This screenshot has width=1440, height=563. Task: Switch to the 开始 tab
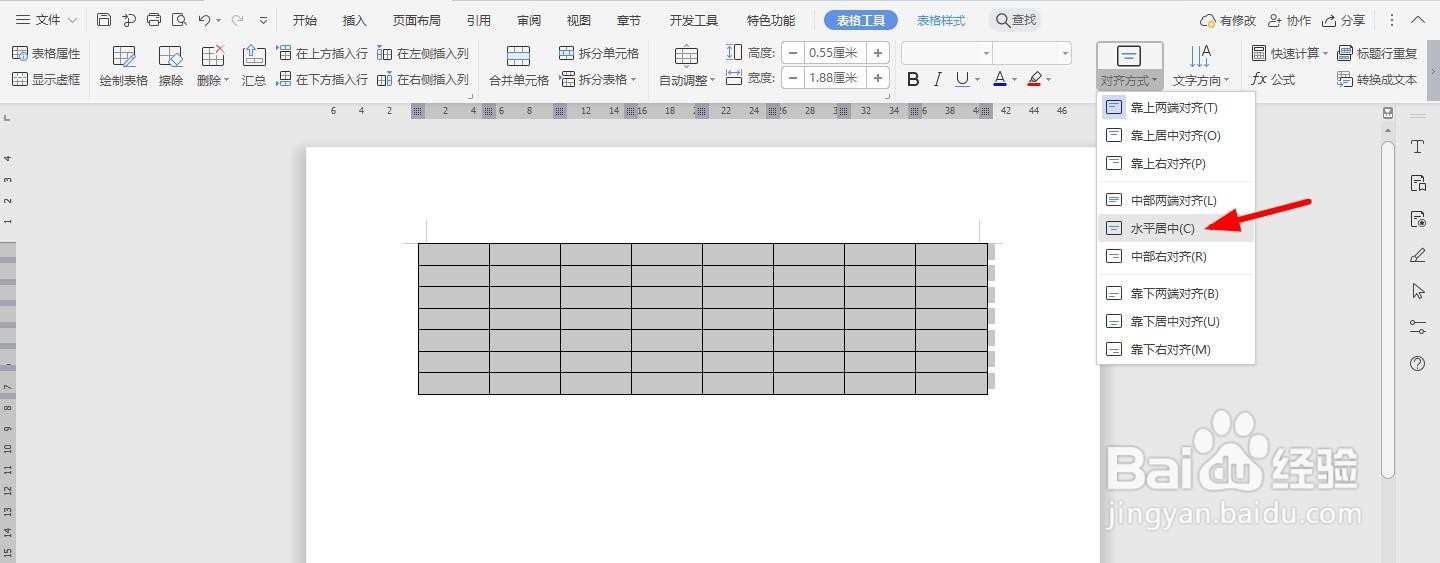point(305,20)
